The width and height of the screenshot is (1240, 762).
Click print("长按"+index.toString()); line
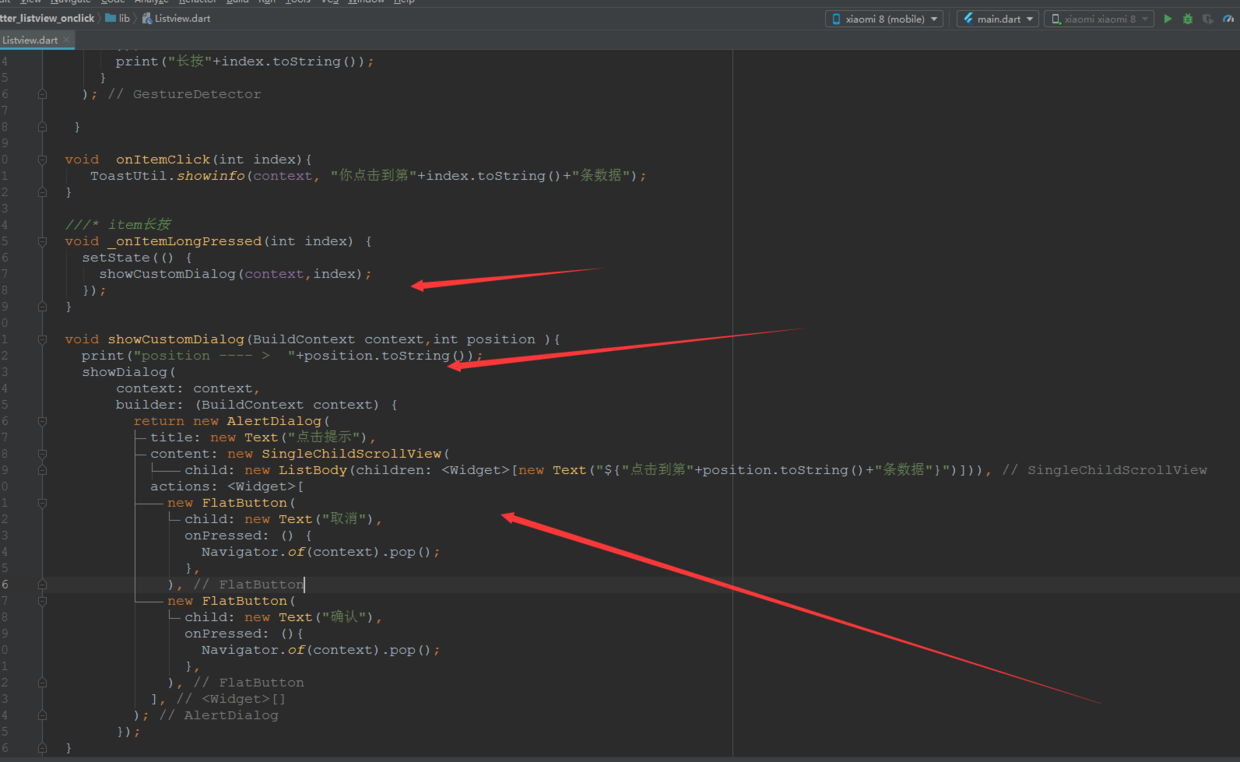pyautogui.click(x=245, y=61)
